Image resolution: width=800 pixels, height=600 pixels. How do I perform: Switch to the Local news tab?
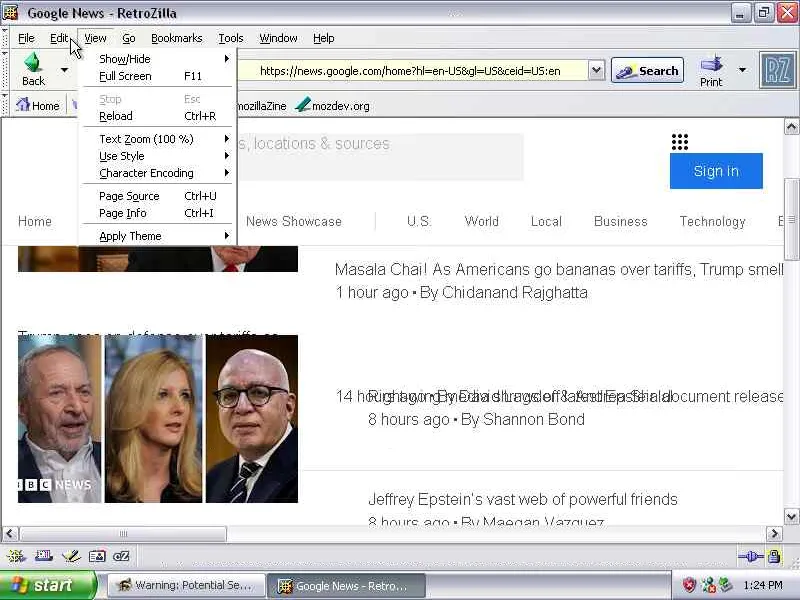(x=546, y=221)
